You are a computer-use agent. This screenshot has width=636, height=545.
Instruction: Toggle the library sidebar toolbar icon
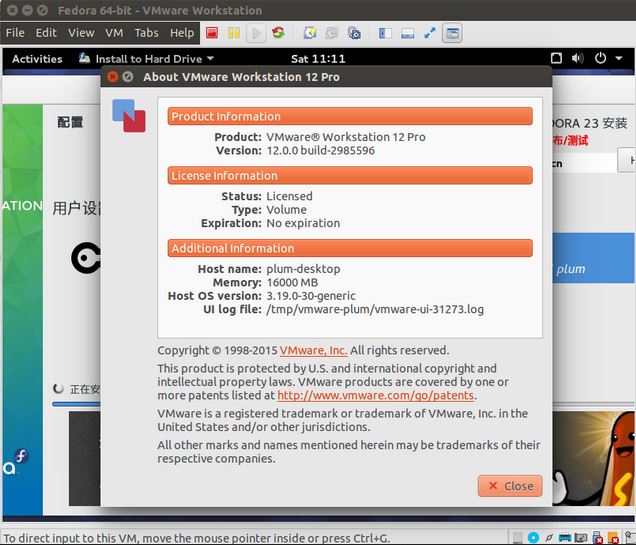(x=385, y=33)
